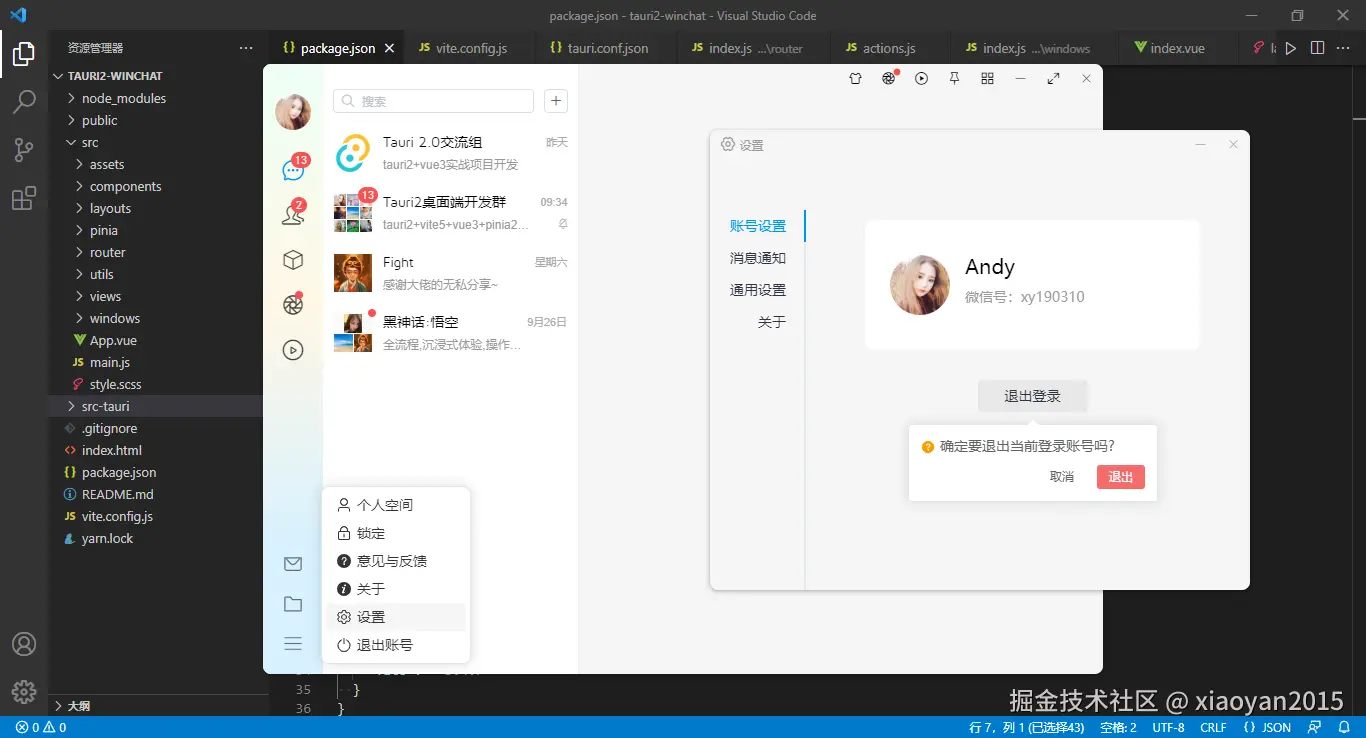
Task: Click the clothes theme icon in chat titlebar
Action: [855, 78]
